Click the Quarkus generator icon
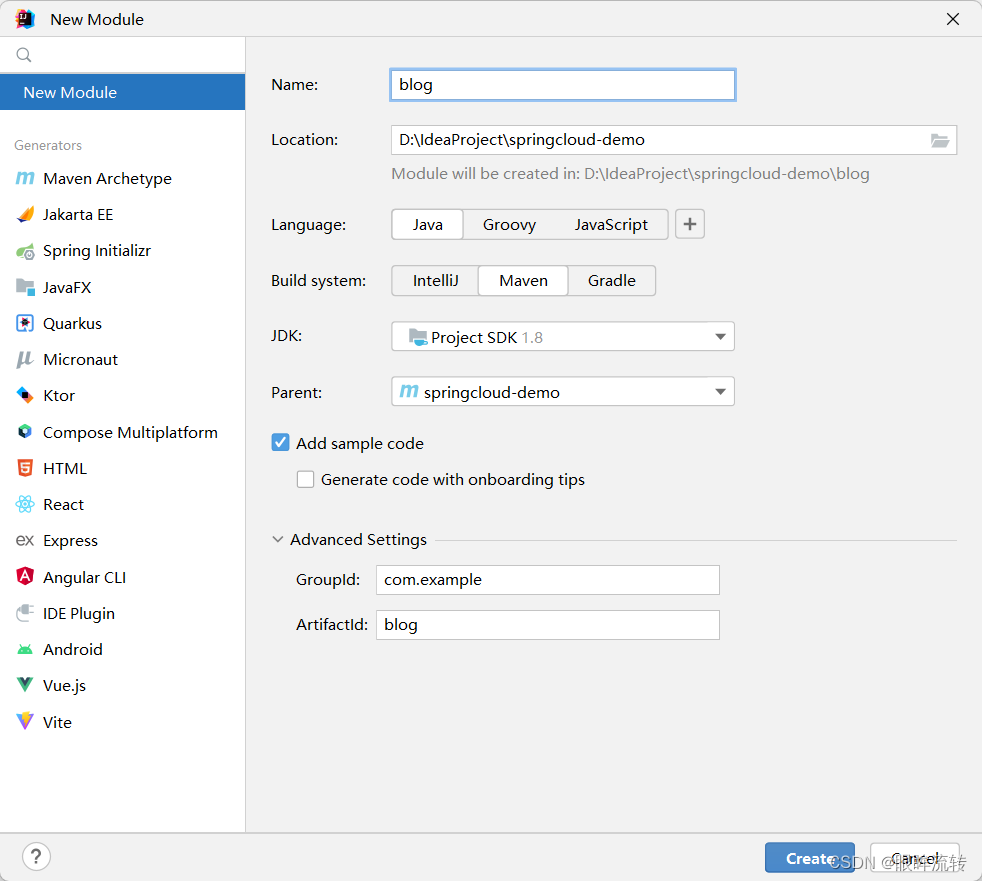 pyautogui.click(x=25, y=324)
